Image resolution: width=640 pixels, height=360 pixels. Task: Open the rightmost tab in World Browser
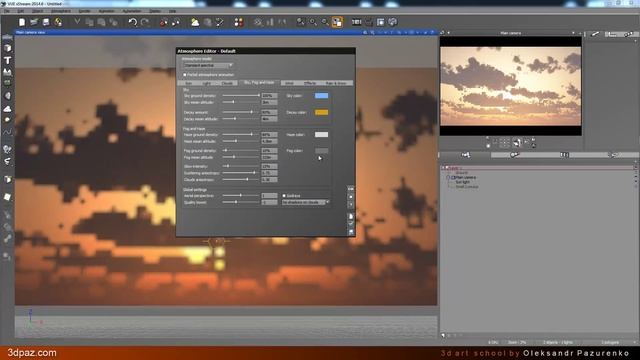click(614, 155)
